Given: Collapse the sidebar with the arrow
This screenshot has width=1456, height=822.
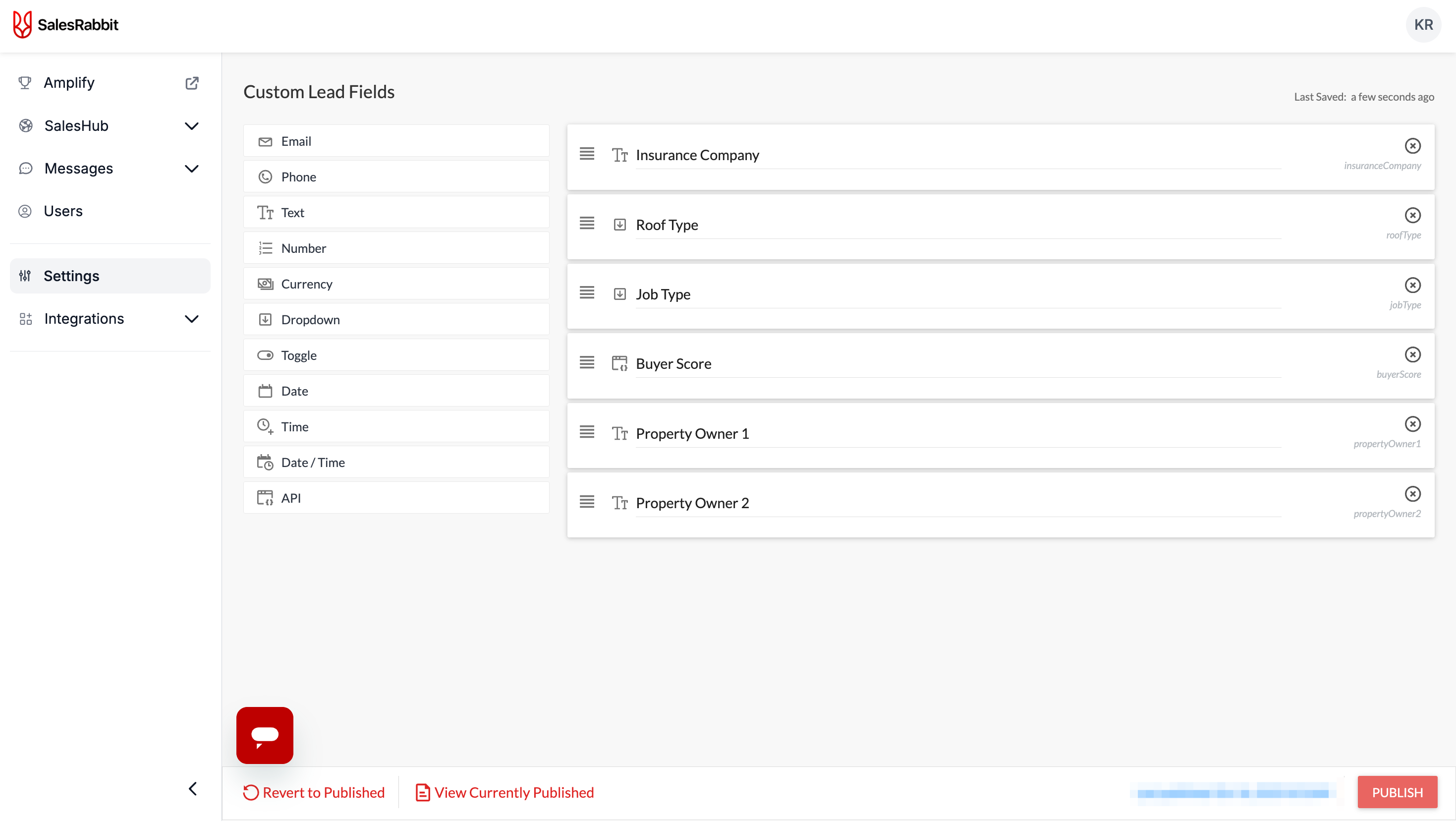Looking at the screenshot, I should pos(193,789).
